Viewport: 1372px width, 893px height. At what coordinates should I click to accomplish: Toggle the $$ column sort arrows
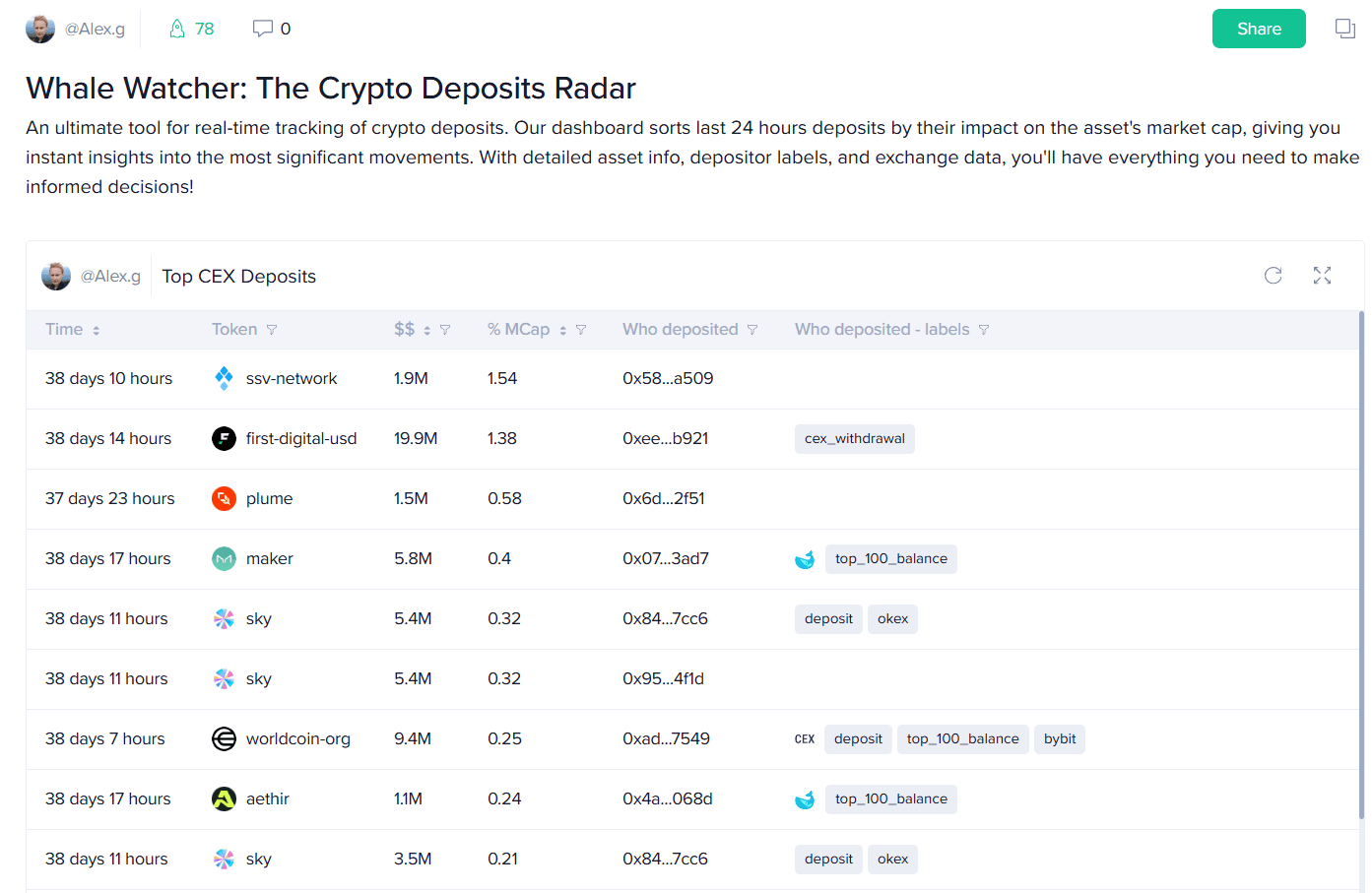(x=427, y=331)
